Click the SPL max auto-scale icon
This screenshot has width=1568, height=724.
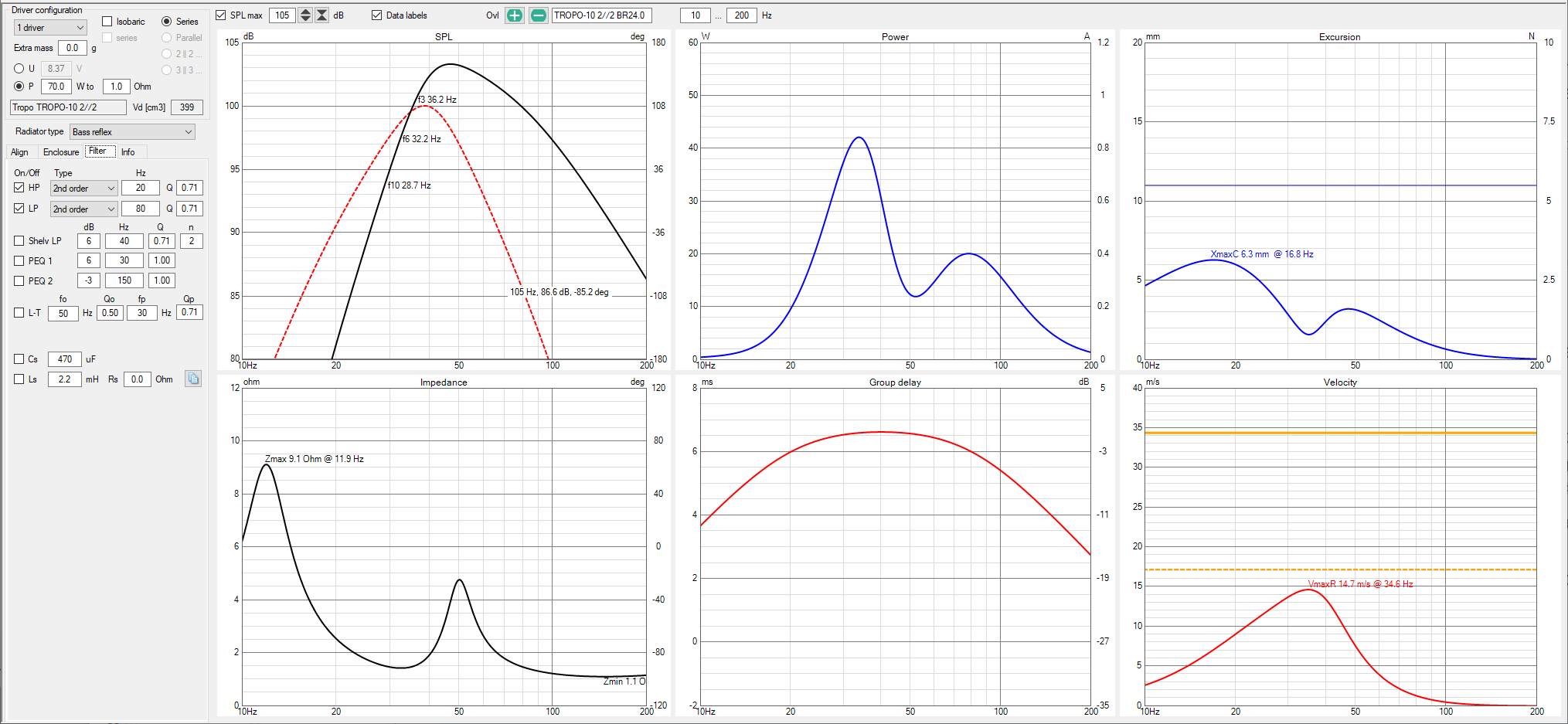[322, 15]
